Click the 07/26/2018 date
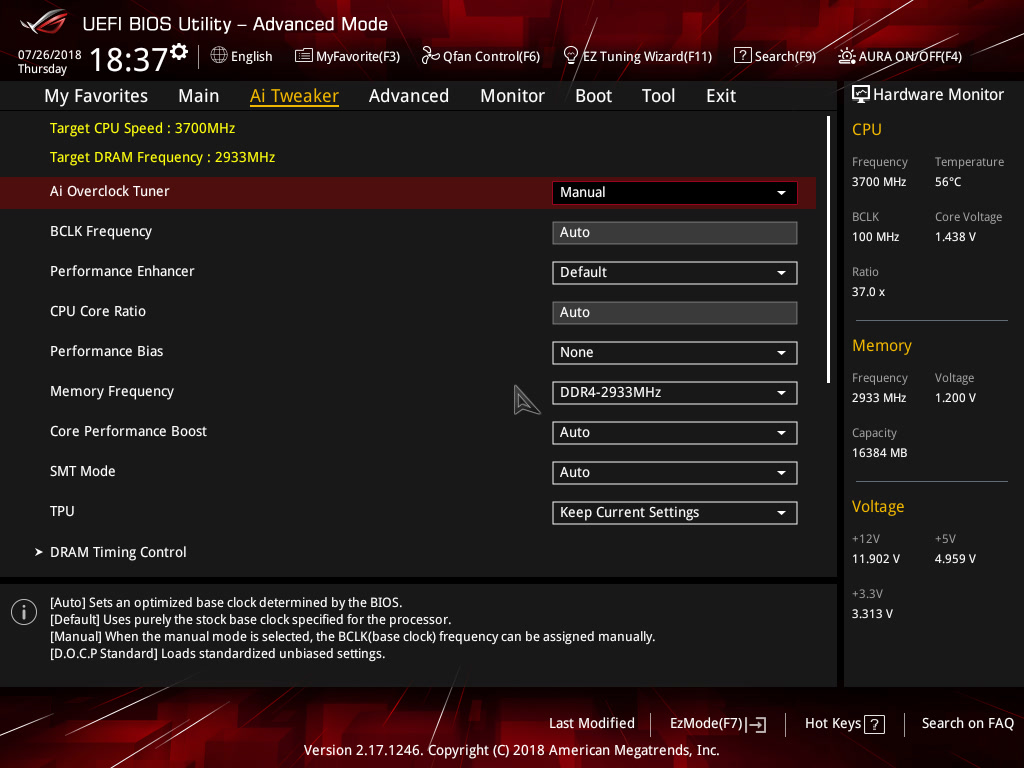Image resolution: width=1024 pixels, height=768 pixels. point(50,55)
